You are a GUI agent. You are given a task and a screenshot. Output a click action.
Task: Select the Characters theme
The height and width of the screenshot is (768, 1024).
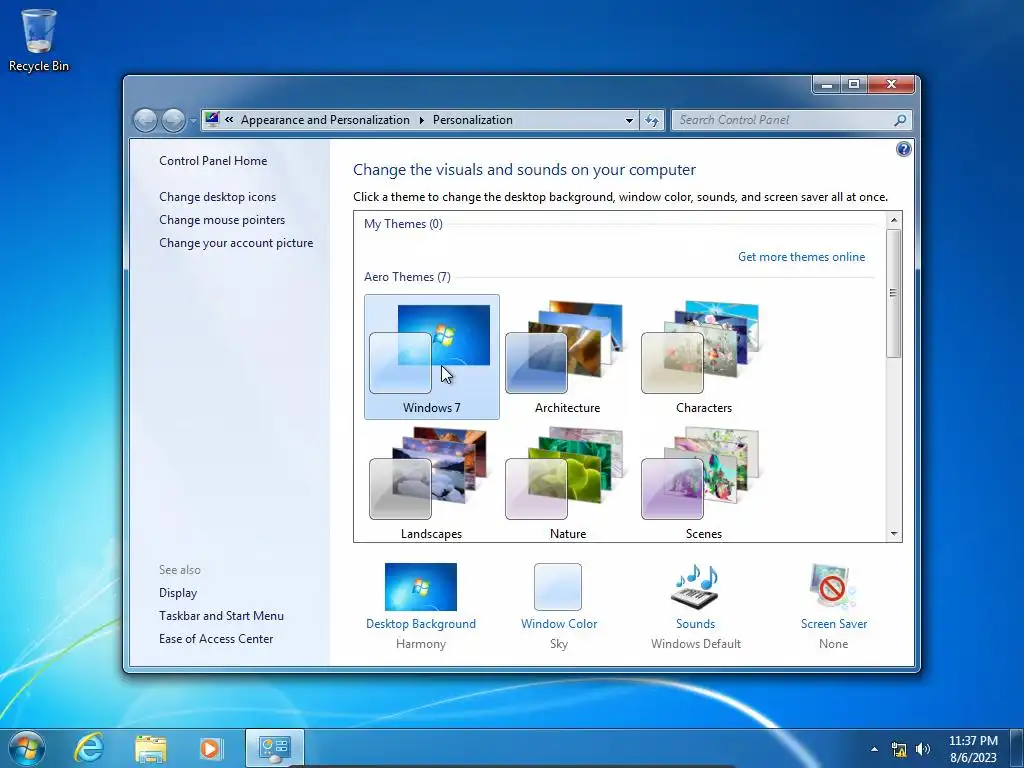click(703, 357)
